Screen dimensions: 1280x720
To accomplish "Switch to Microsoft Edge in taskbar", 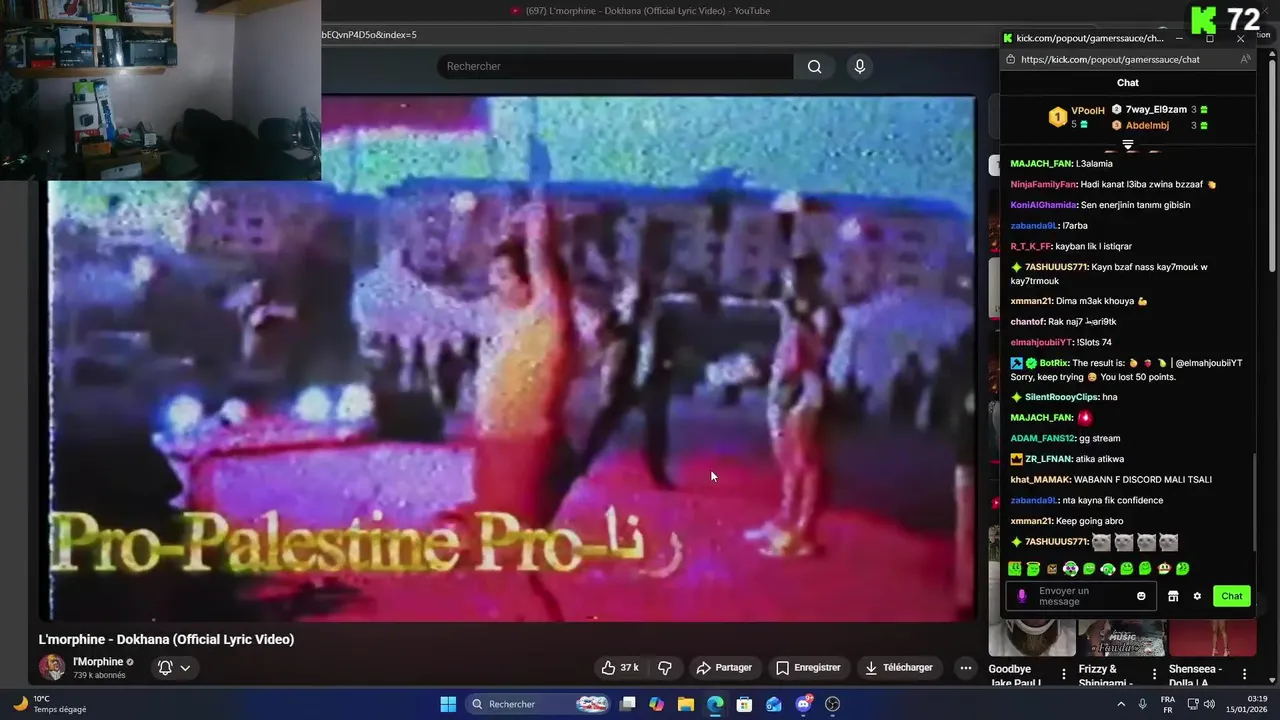I will pos(715,704).
